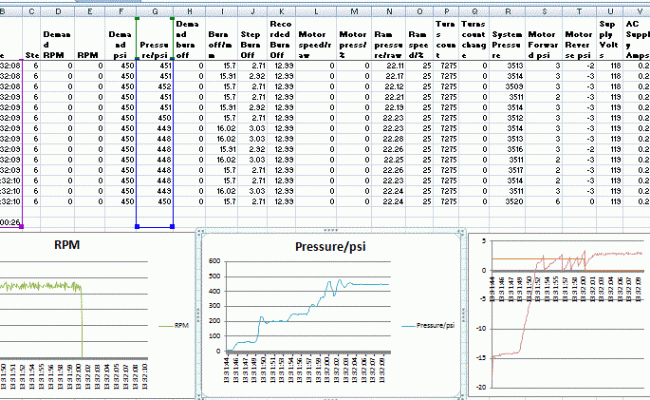
Task: Select the pressure cell showing 452
Action: tap(155, 87)
